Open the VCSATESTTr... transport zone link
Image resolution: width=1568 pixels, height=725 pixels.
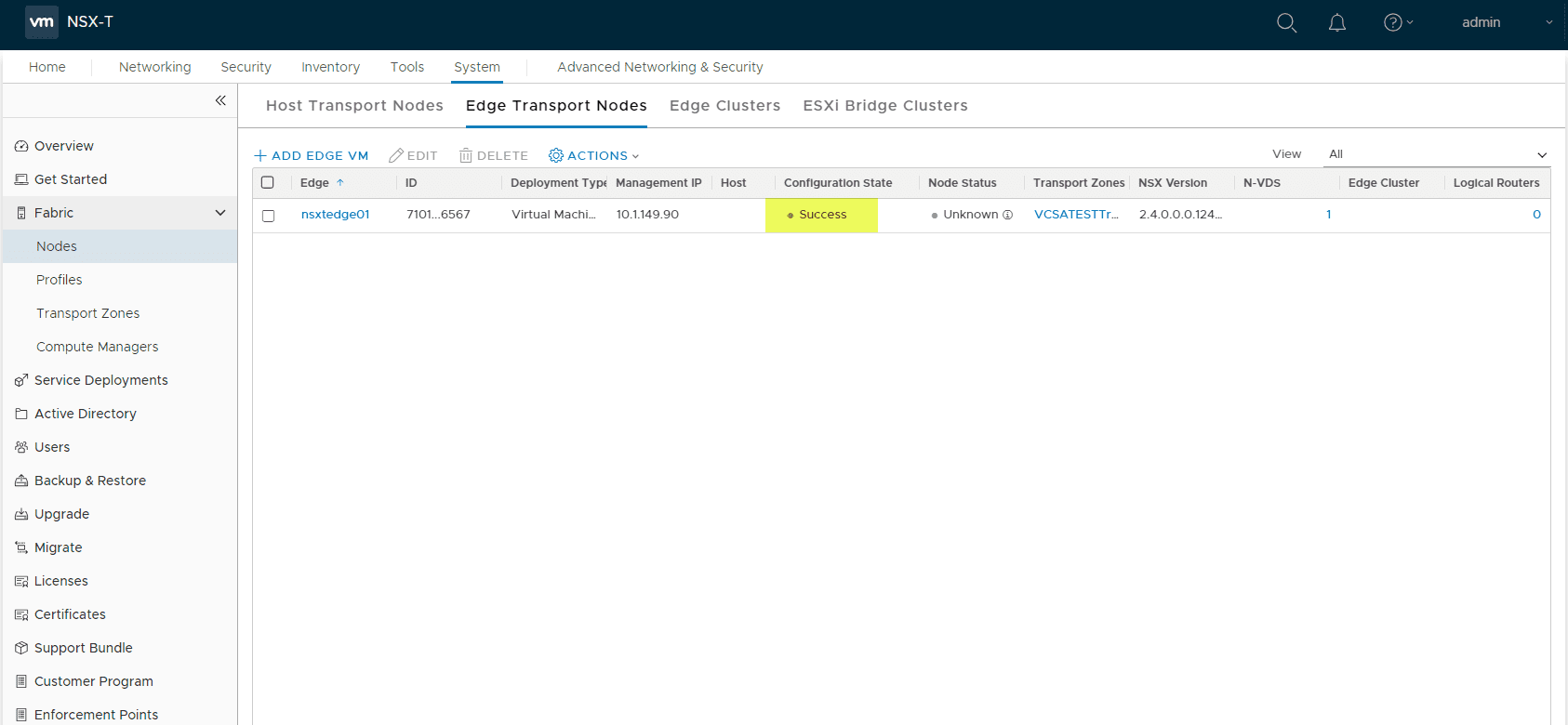pyautogui.click(x=1077, y=215)
